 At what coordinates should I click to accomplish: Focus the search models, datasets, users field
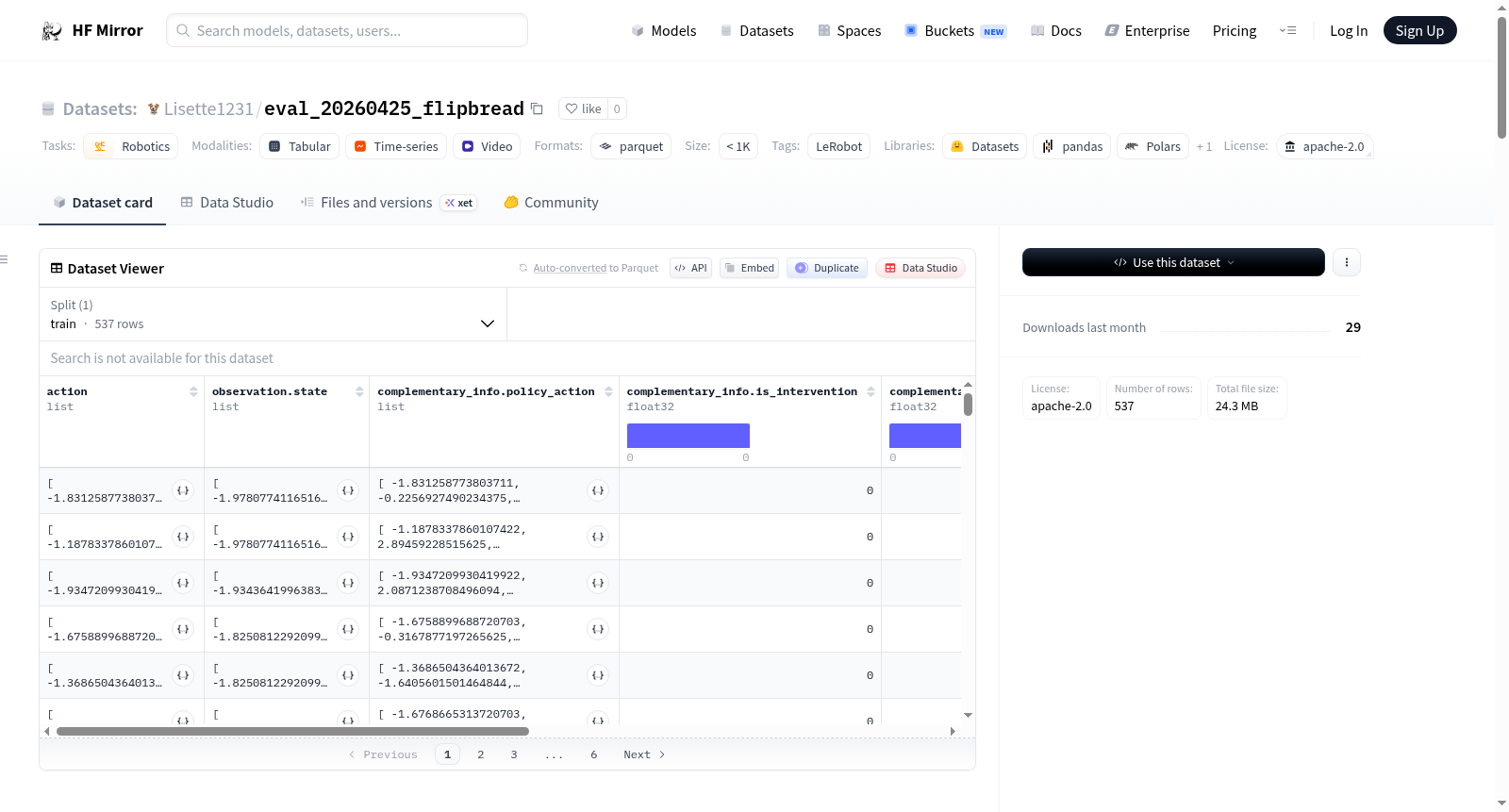(x=347, y=30)
